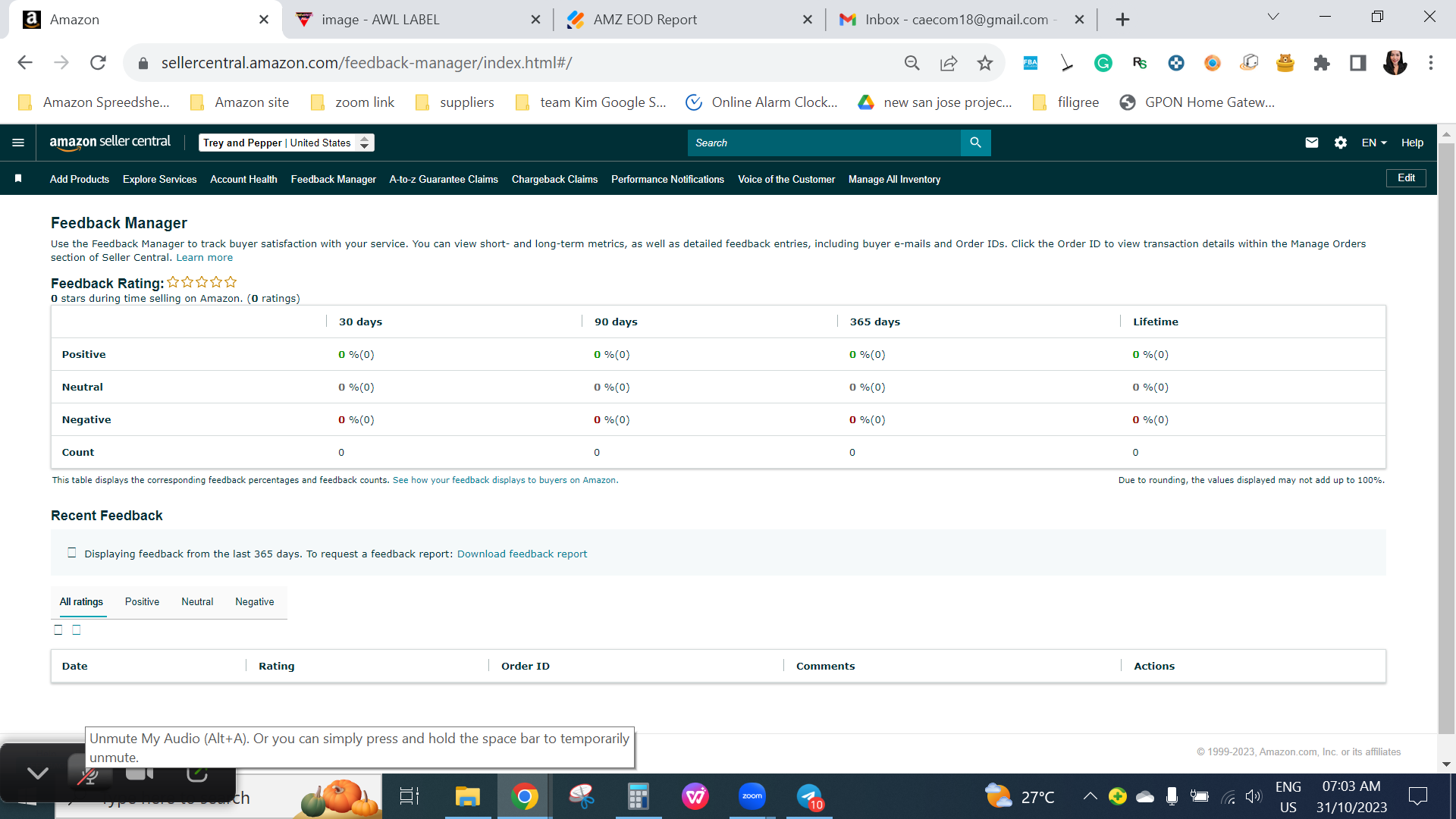Image resolution: width=1456 pixels, height=819 pixels.
Task: Go back to the previous page
Action: click(x=25, y=62)
